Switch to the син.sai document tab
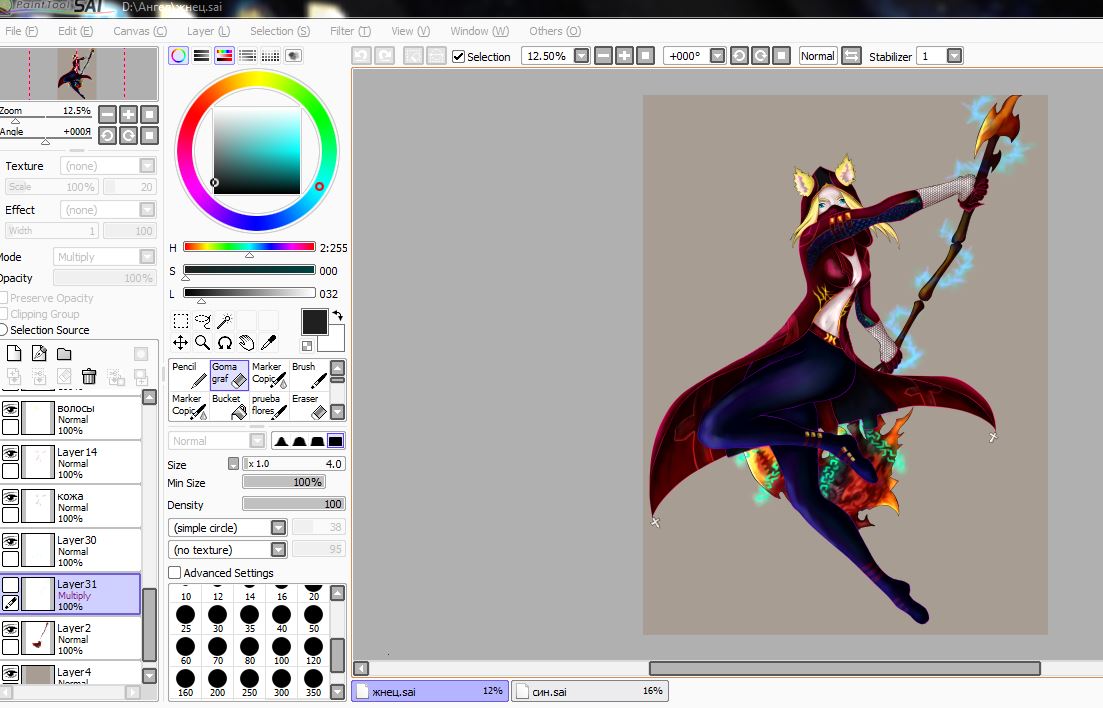Screen dimensions: 1103x708 [x=589, y=691]
